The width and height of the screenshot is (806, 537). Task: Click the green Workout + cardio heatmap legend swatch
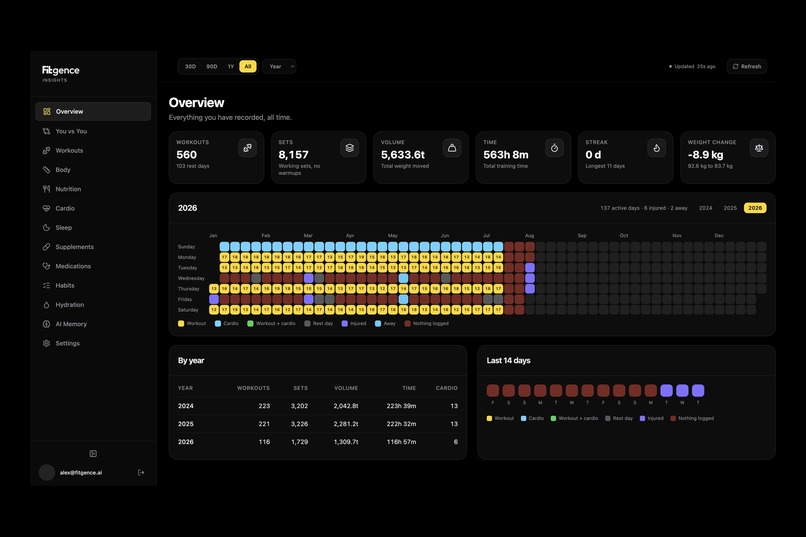tap(250, 324)
